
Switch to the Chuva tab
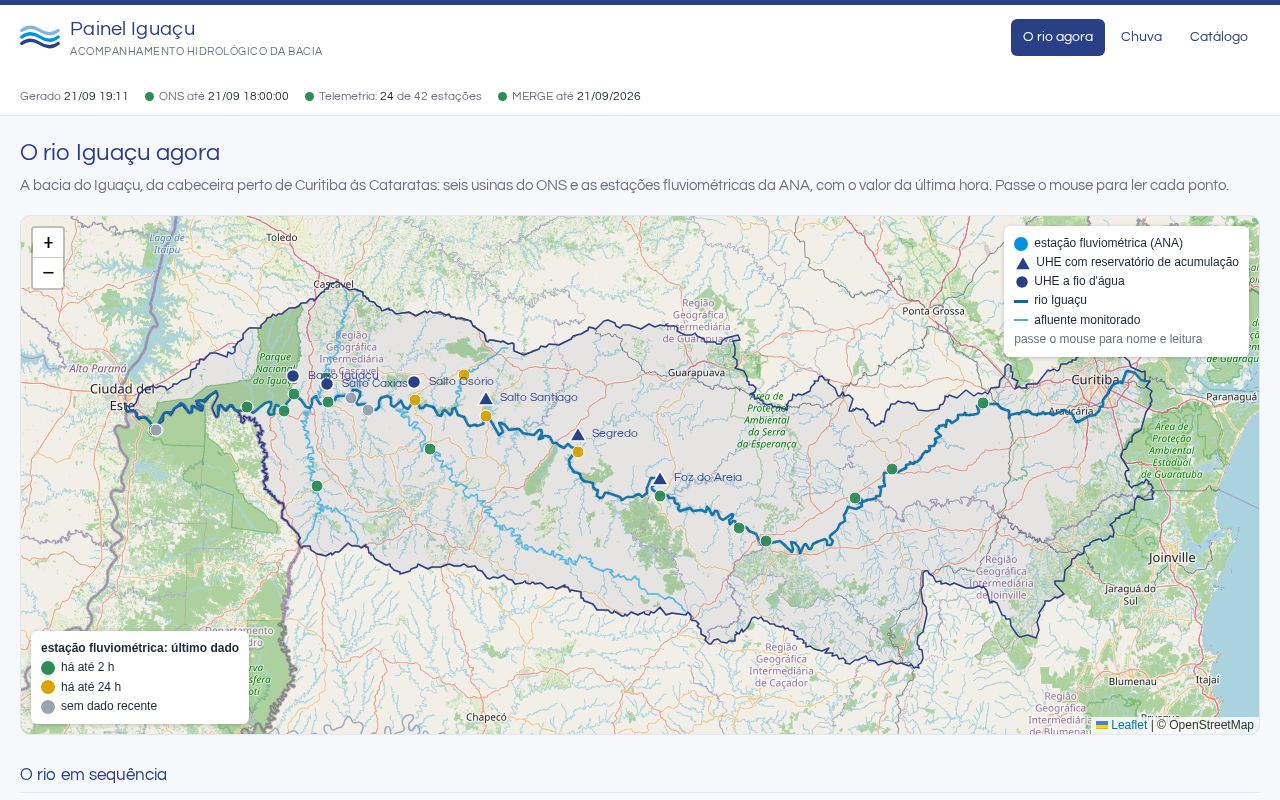coord(1141,37)
